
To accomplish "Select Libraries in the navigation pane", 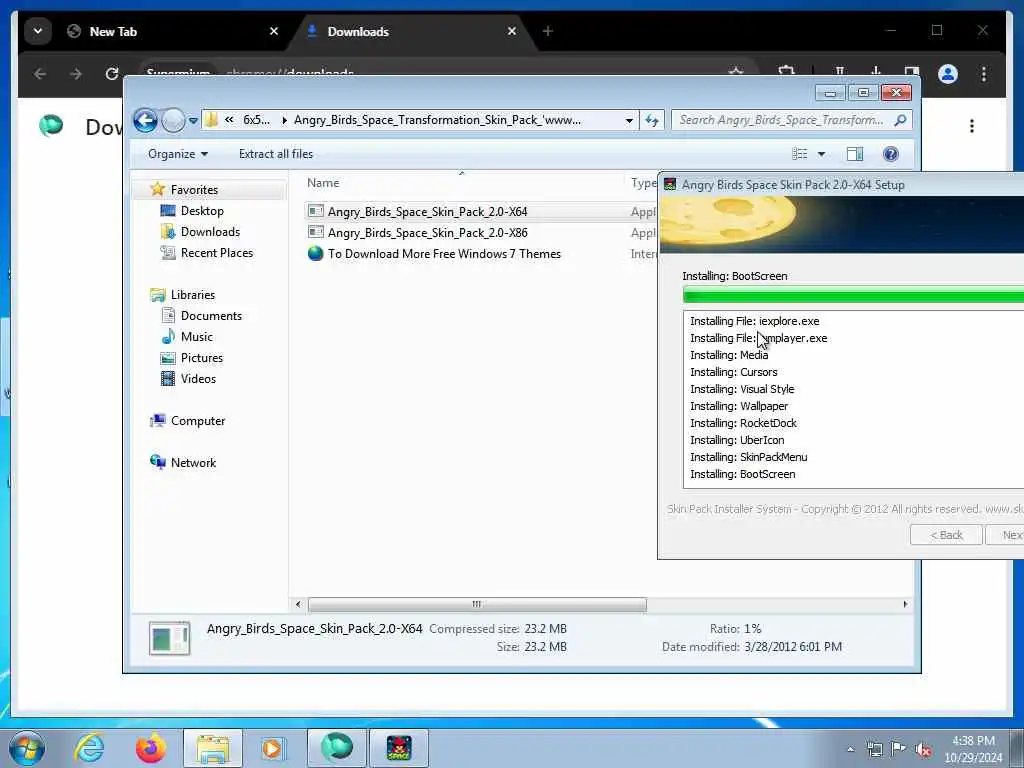I will tap(193, 295).
